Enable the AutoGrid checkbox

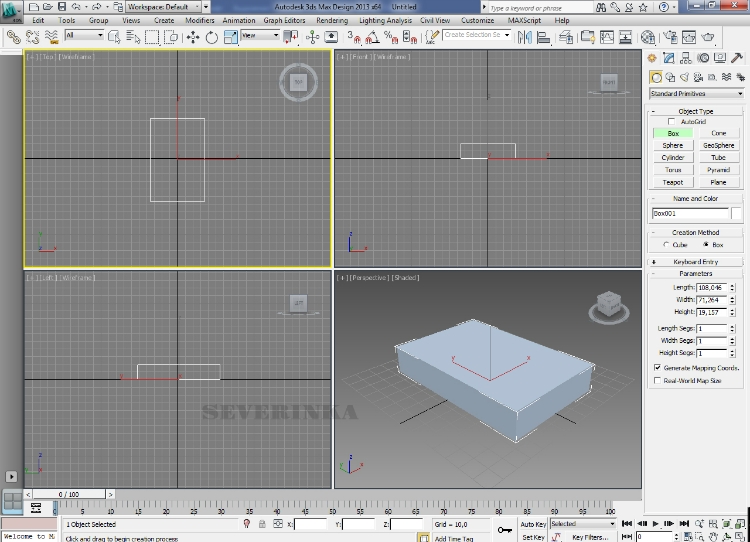tap(671, 121)
